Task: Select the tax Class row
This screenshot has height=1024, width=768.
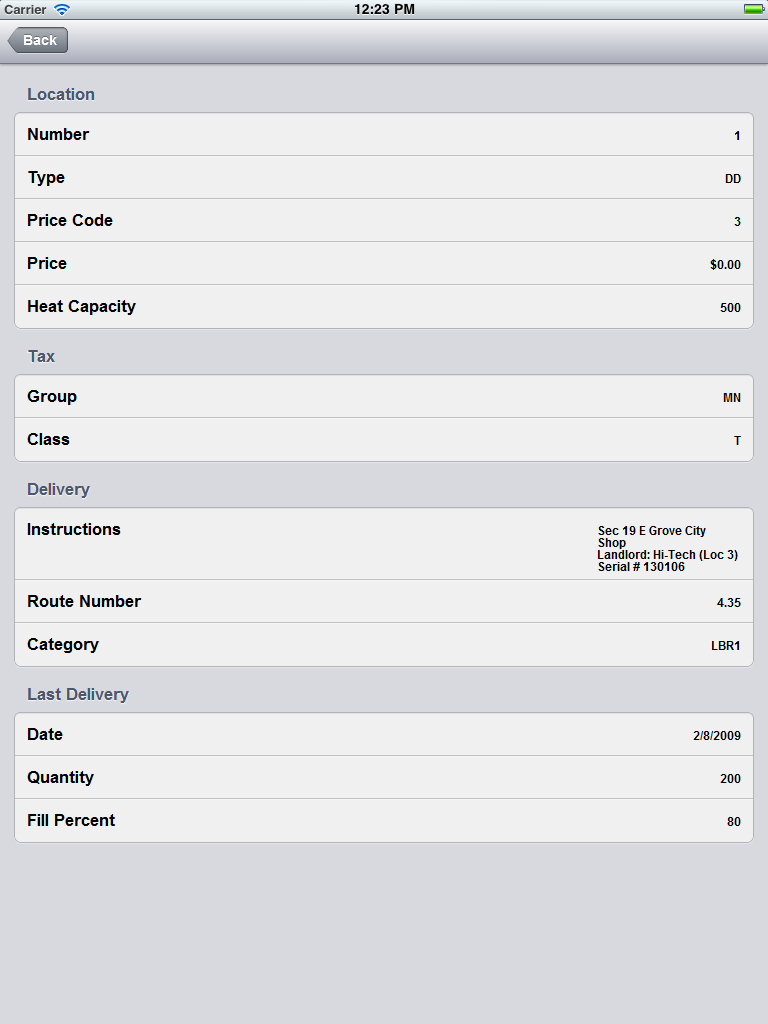Action: pyautogui.click(x=384, y=440)
